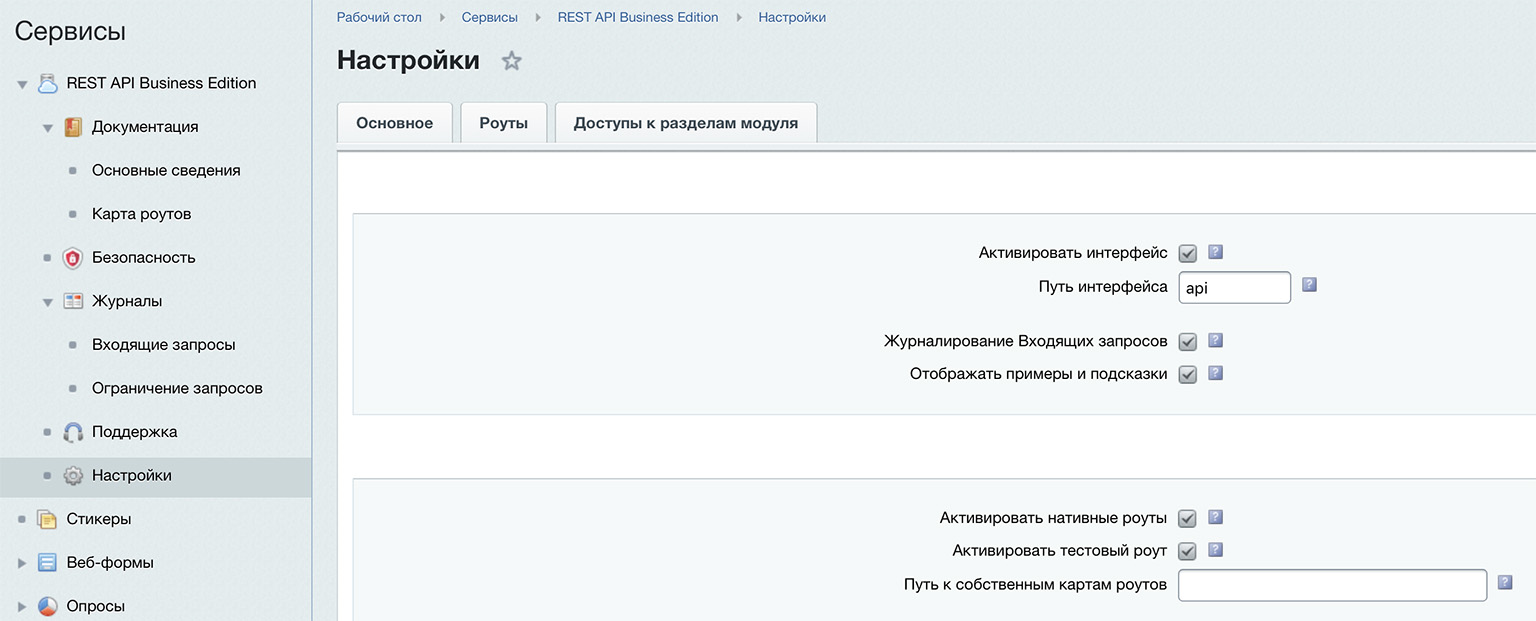Screen dimensions: 1536x621
Task: Click the Путь к собственным картам роутов field
Action: pyautogui.click(x=1332, y=585)
